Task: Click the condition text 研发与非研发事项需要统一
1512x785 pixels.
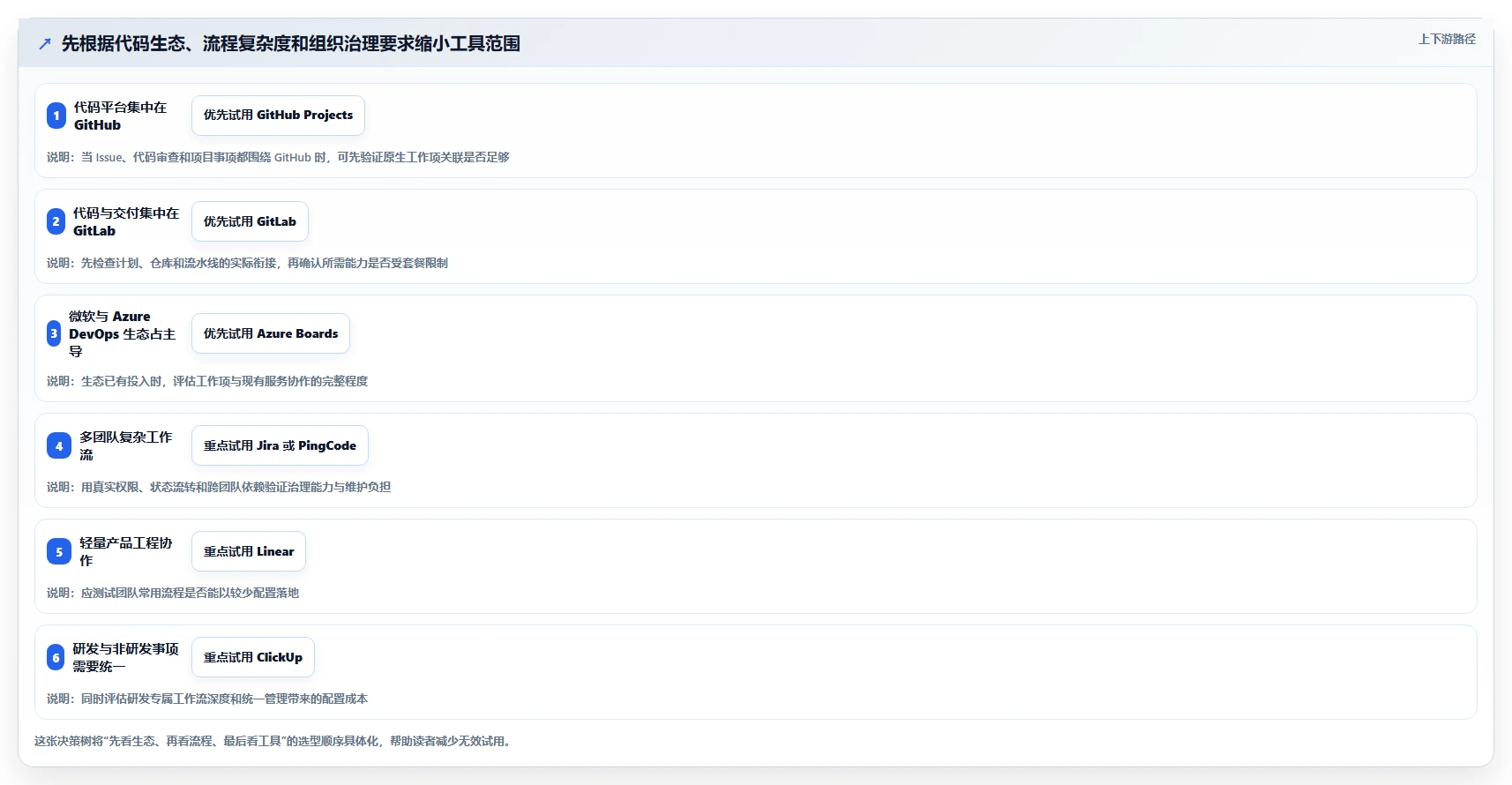Action: (x=126, y=657)
